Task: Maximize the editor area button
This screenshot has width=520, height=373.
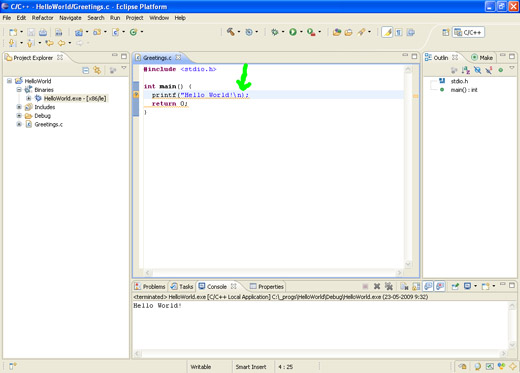Action: pos(414,56)
